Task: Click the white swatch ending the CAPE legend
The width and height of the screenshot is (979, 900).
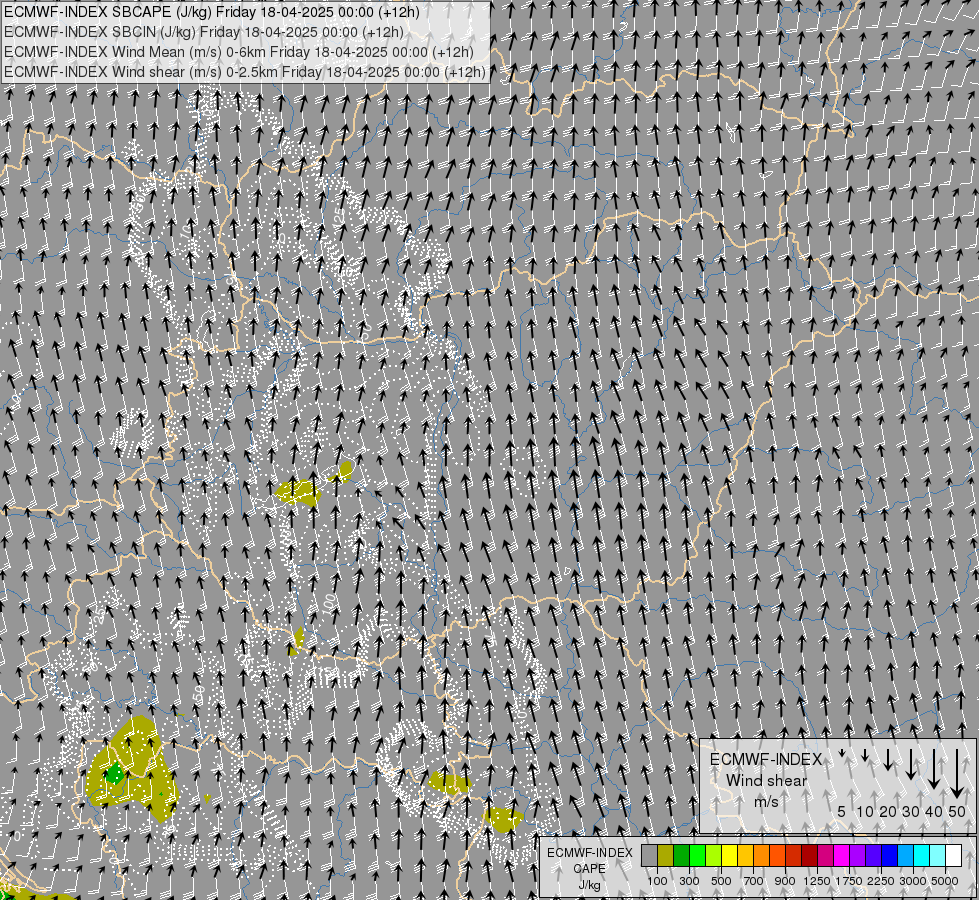Action: click(953, 856)
